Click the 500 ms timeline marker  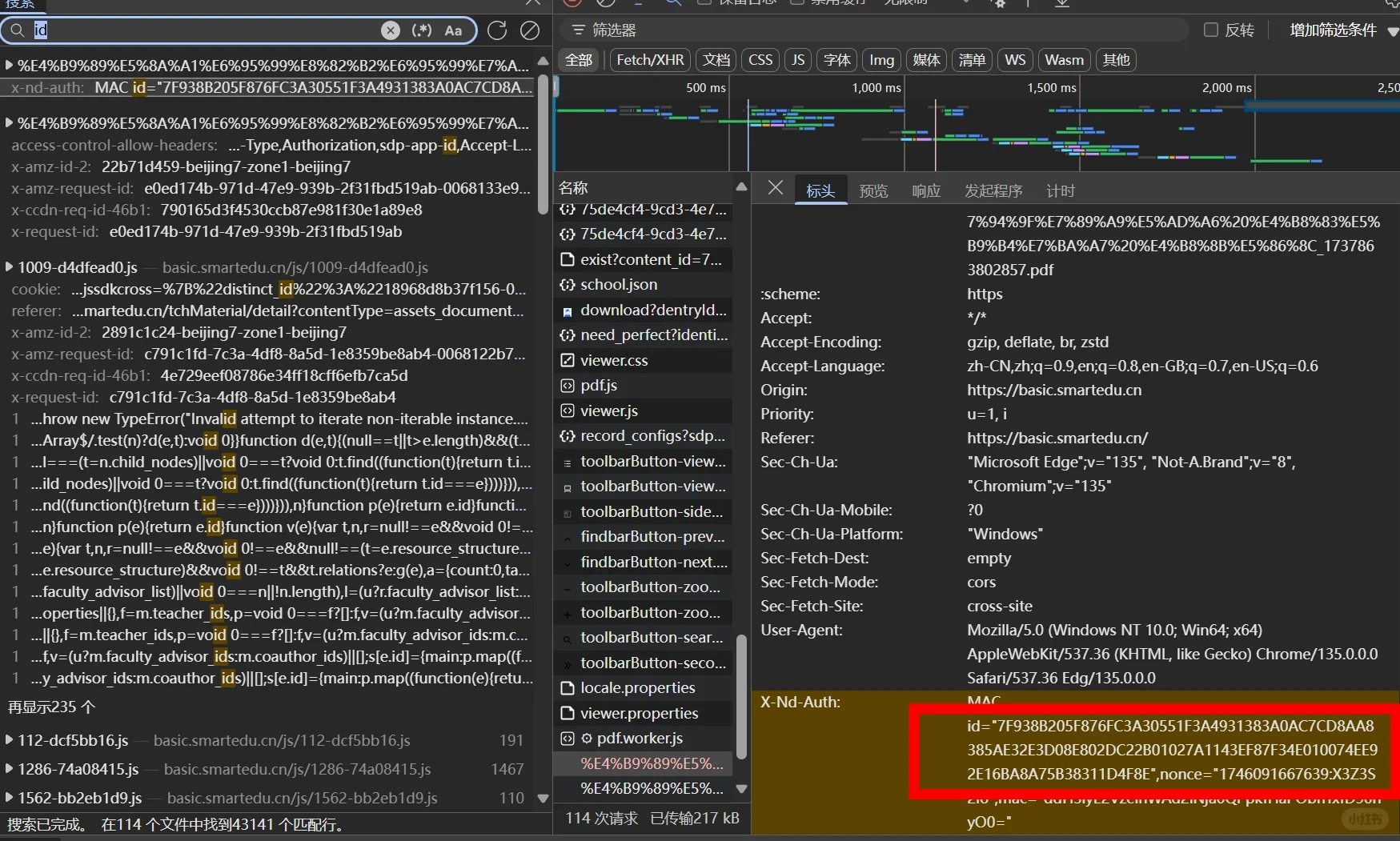tap(706, 88)
